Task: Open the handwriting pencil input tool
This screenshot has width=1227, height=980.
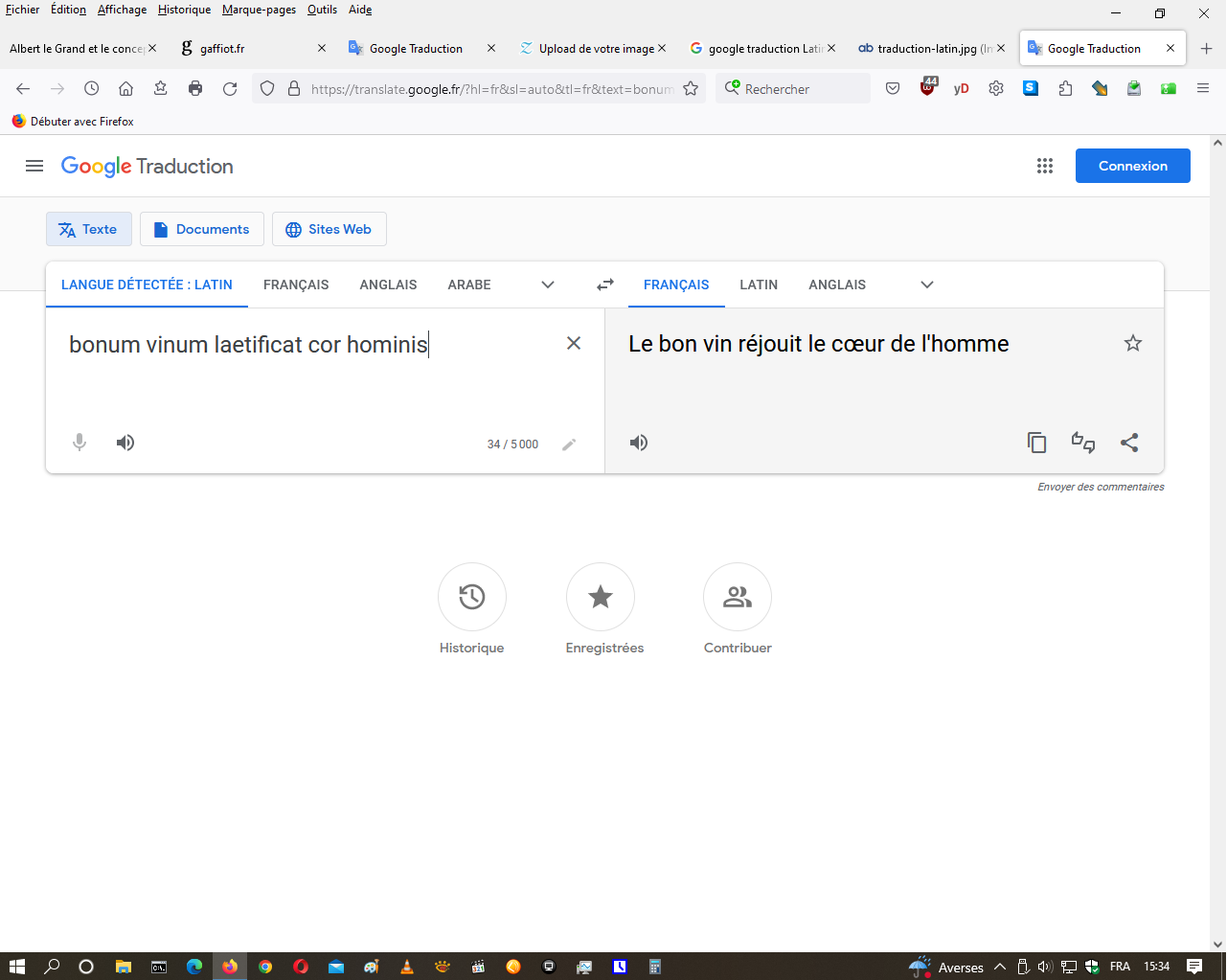Action: pos(569,444)
